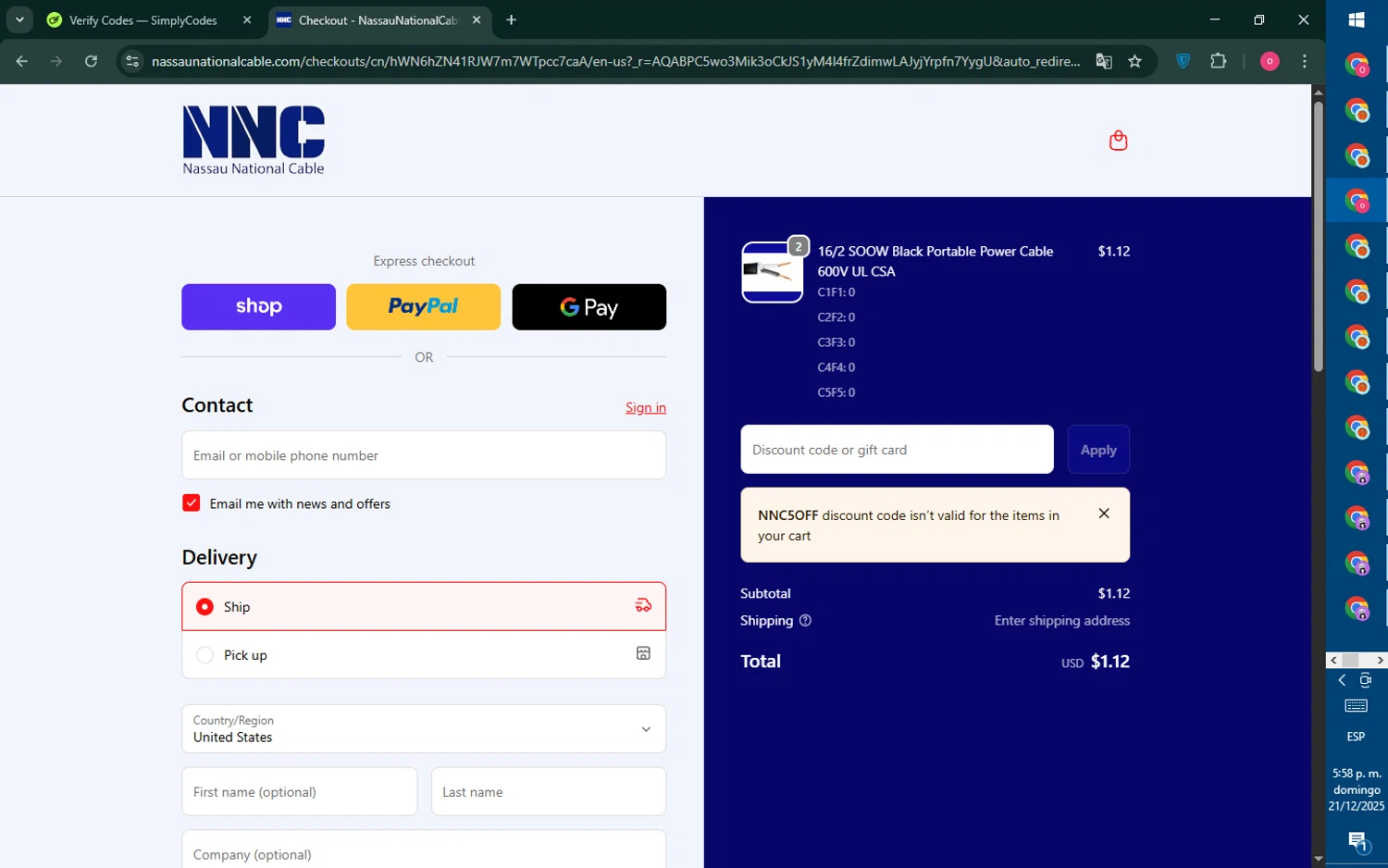
Task: Pay with Shop Pay button
Action: (258, 306)
